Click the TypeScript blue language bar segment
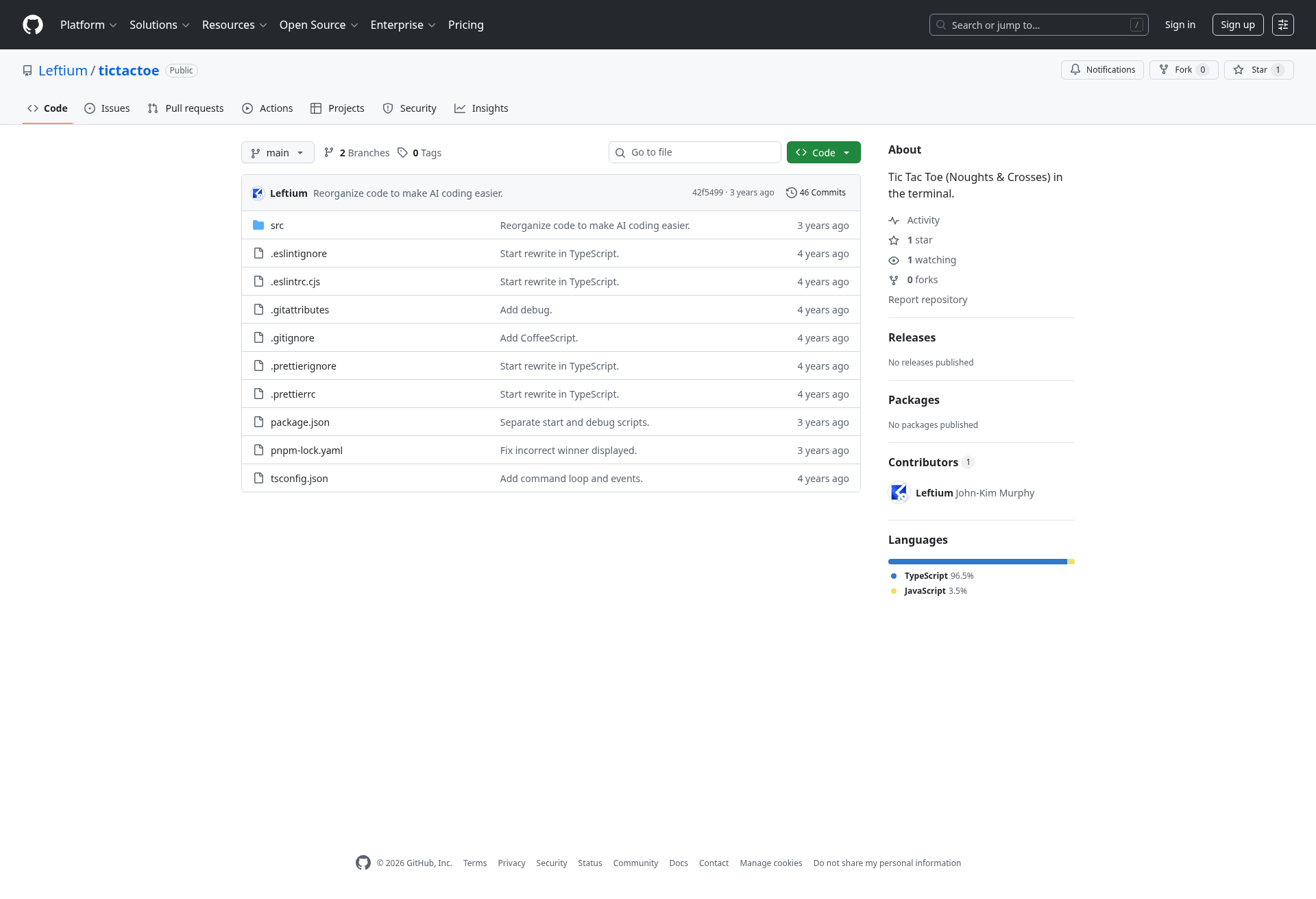Screen dimensions: 1316x899 [x=977, y=562]
